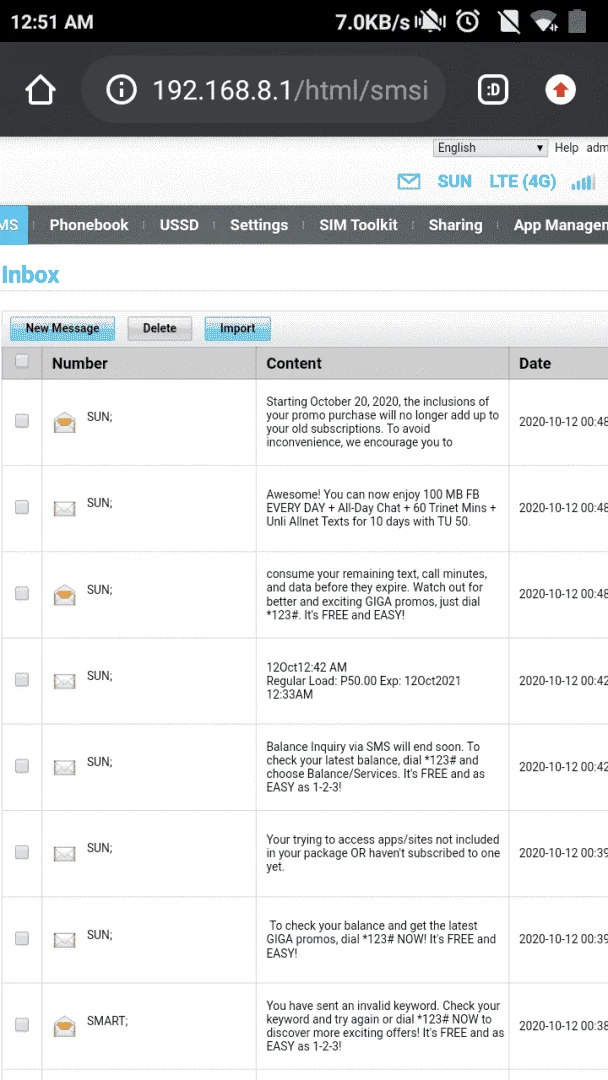The height and width of the screenshot is (1080, 608).
Task: Click the Inbox heading
Action: tap(30, 275)
